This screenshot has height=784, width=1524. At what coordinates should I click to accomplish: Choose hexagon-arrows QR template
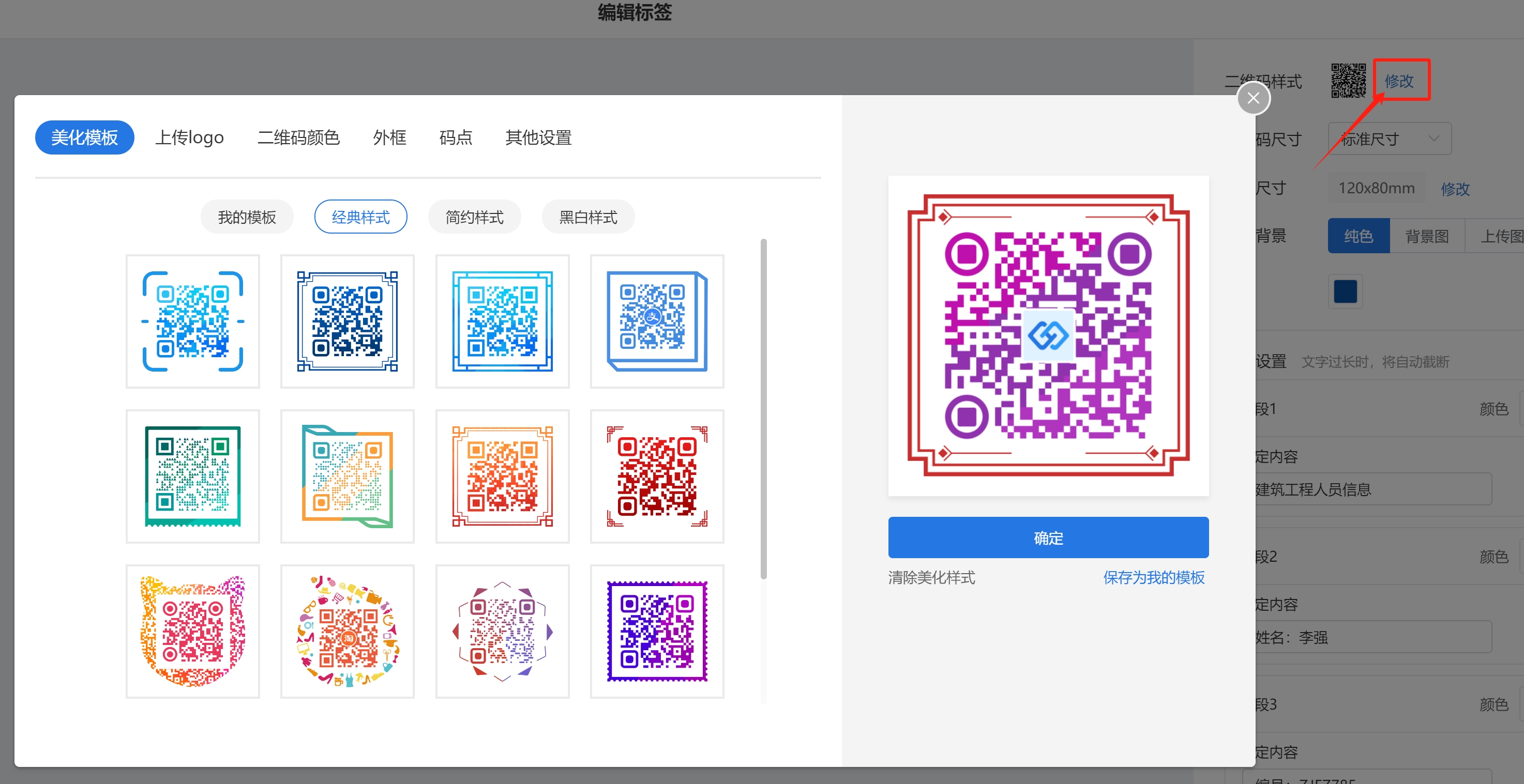pyautogui.click(x=502, y=632)
